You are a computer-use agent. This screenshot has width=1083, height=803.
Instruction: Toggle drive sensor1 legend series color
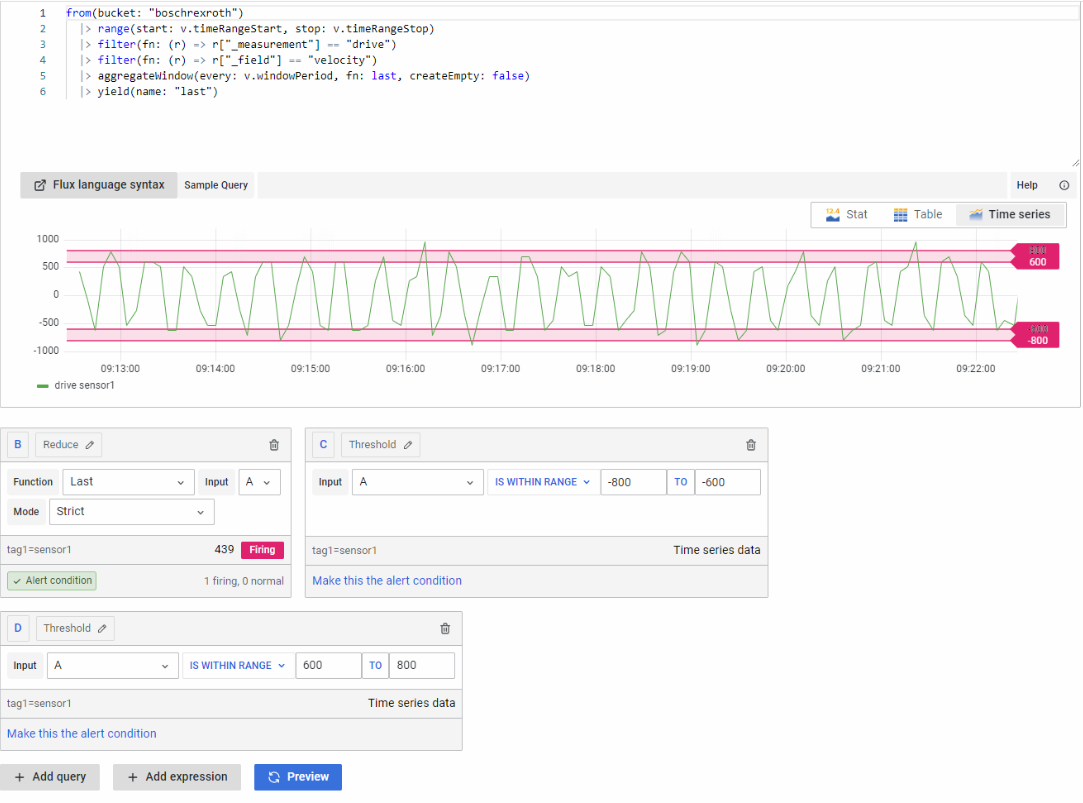[x=43, y=385]
